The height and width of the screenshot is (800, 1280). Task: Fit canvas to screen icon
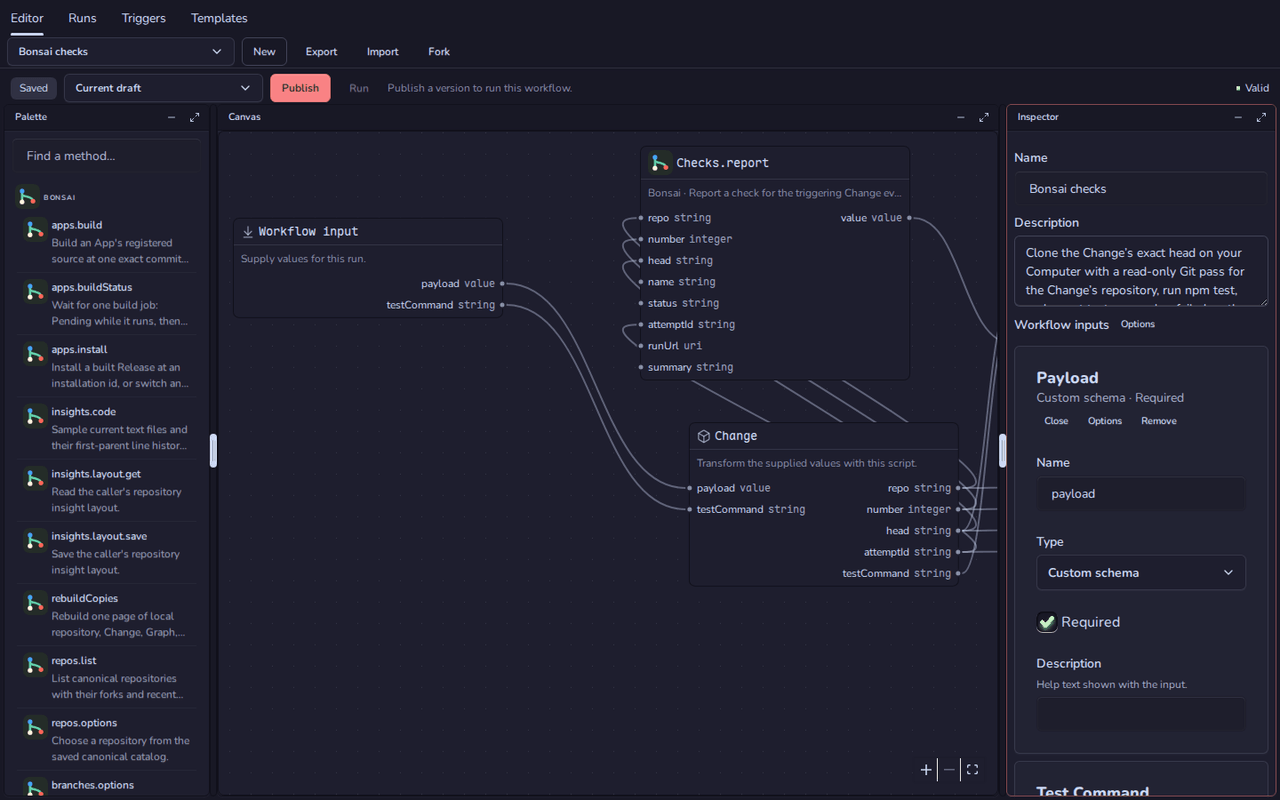972,769
